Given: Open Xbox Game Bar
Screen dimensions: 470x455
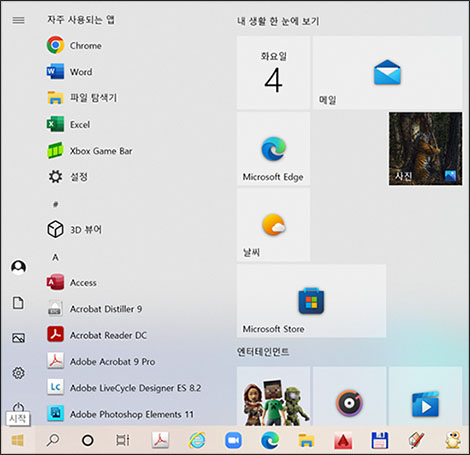Looking at the screenshot, I should (x=89, y=151).
